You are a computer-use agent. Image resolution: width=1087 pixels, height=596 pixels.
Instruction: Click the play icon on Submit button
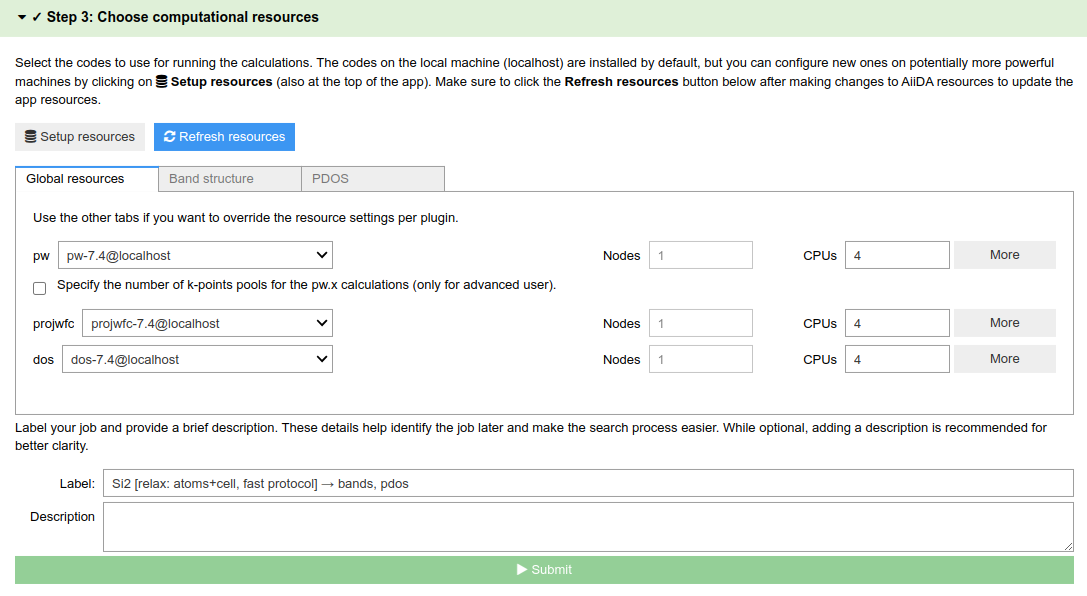tap(521, 569)
